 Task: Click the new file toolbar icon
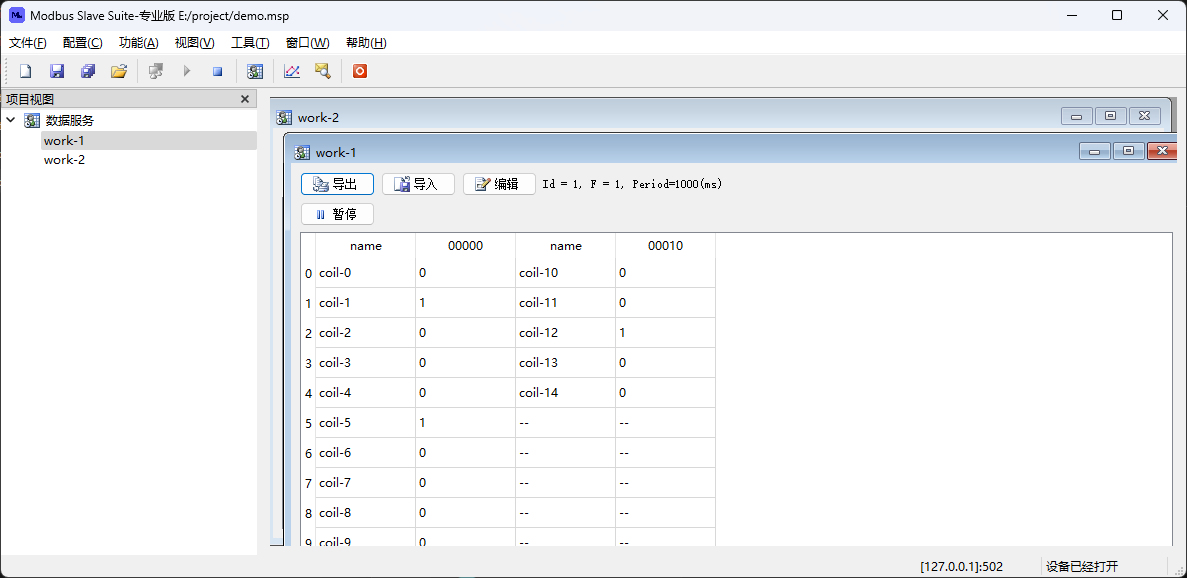[26, 71]
